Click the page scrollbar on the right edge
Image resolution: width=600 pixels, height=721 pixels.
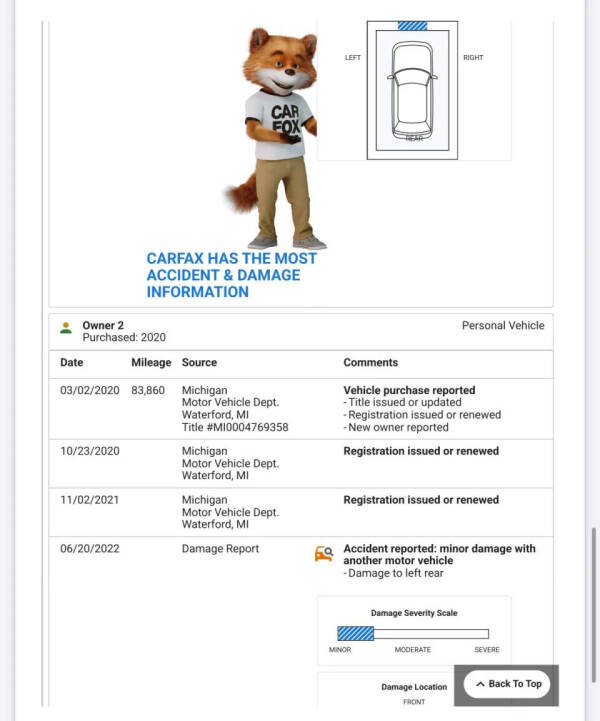(593, 610)
